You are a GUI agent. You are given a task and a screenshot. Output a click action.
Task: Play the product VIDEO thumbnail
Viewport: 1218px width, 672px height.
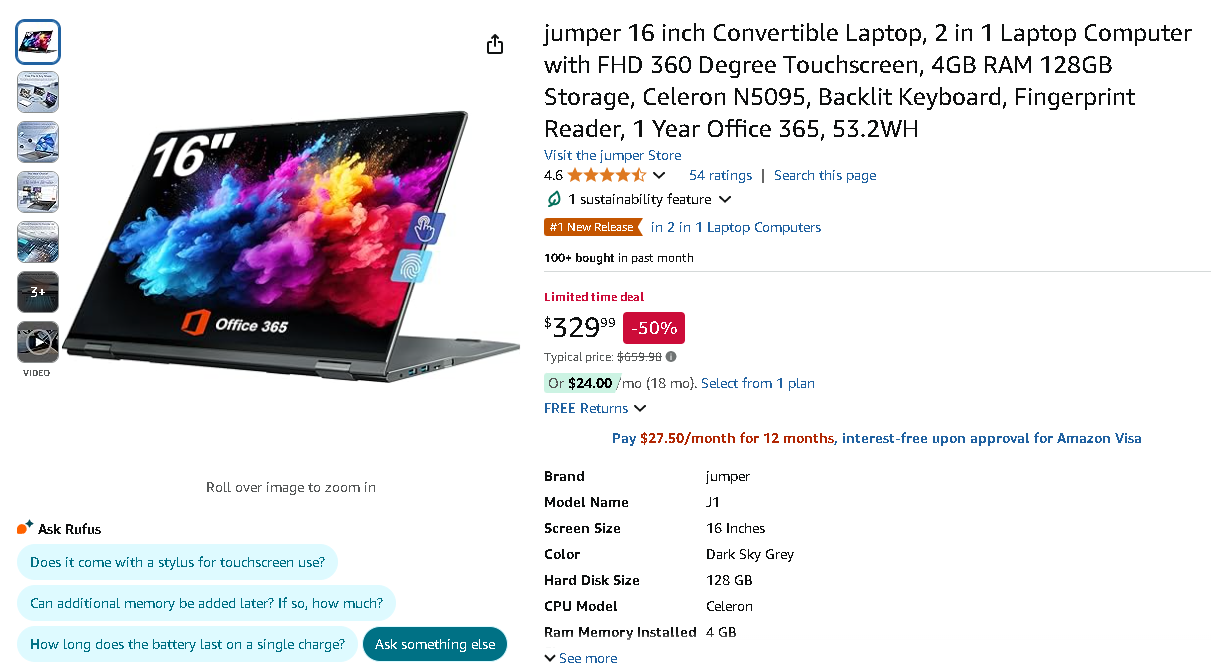[37, 340]
